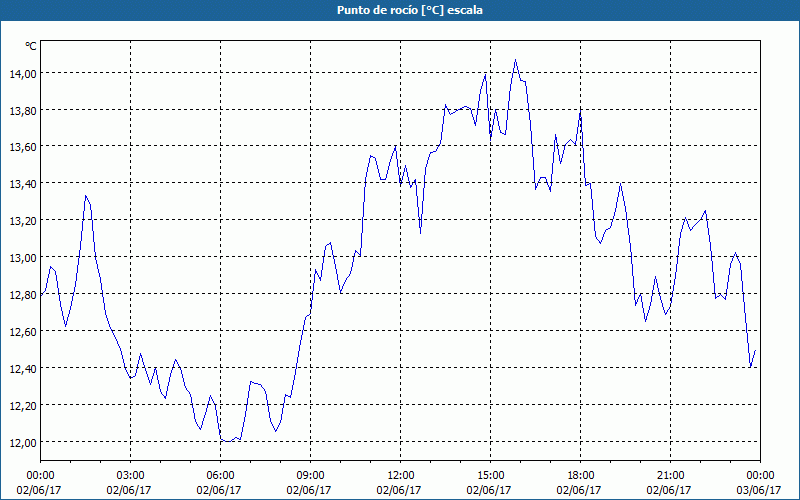Click the 21:00 time label
The height and width of the screenshot is (500, 800).
[x=670, y=476]
